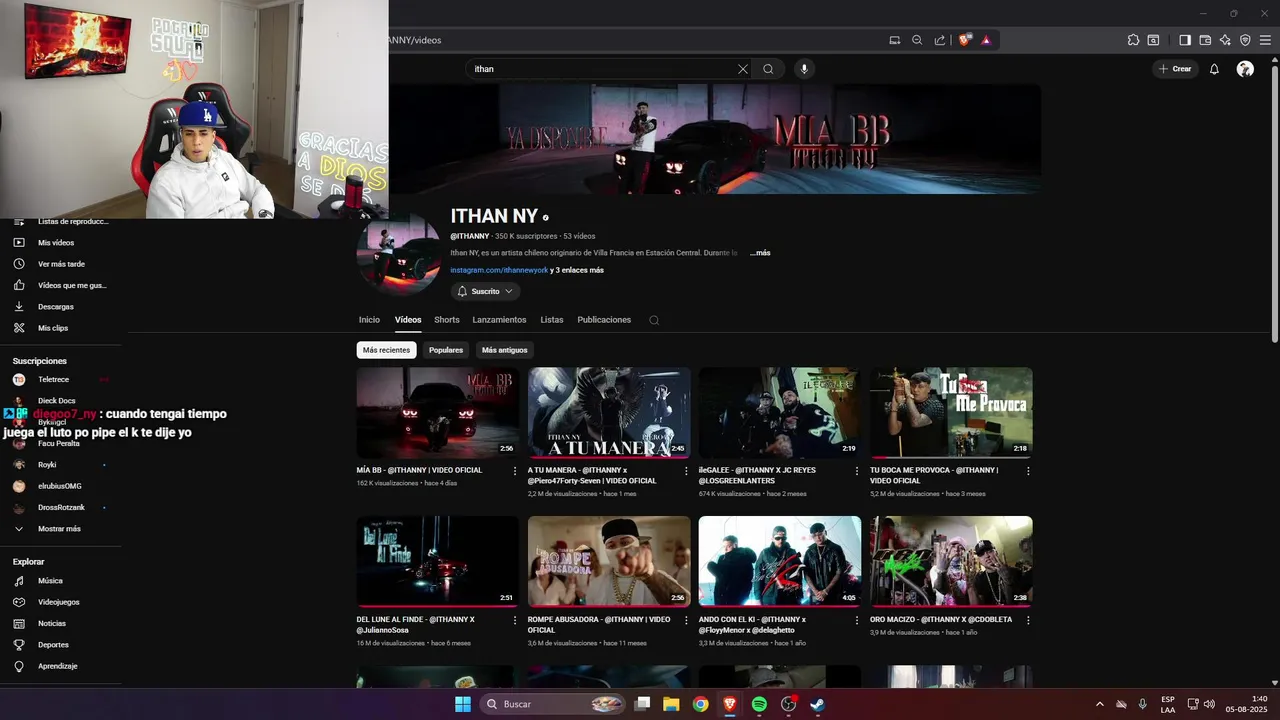
Task: Open the Leo AI sparkle icon
Action: pyautogui.click(x=1225, y=40)
